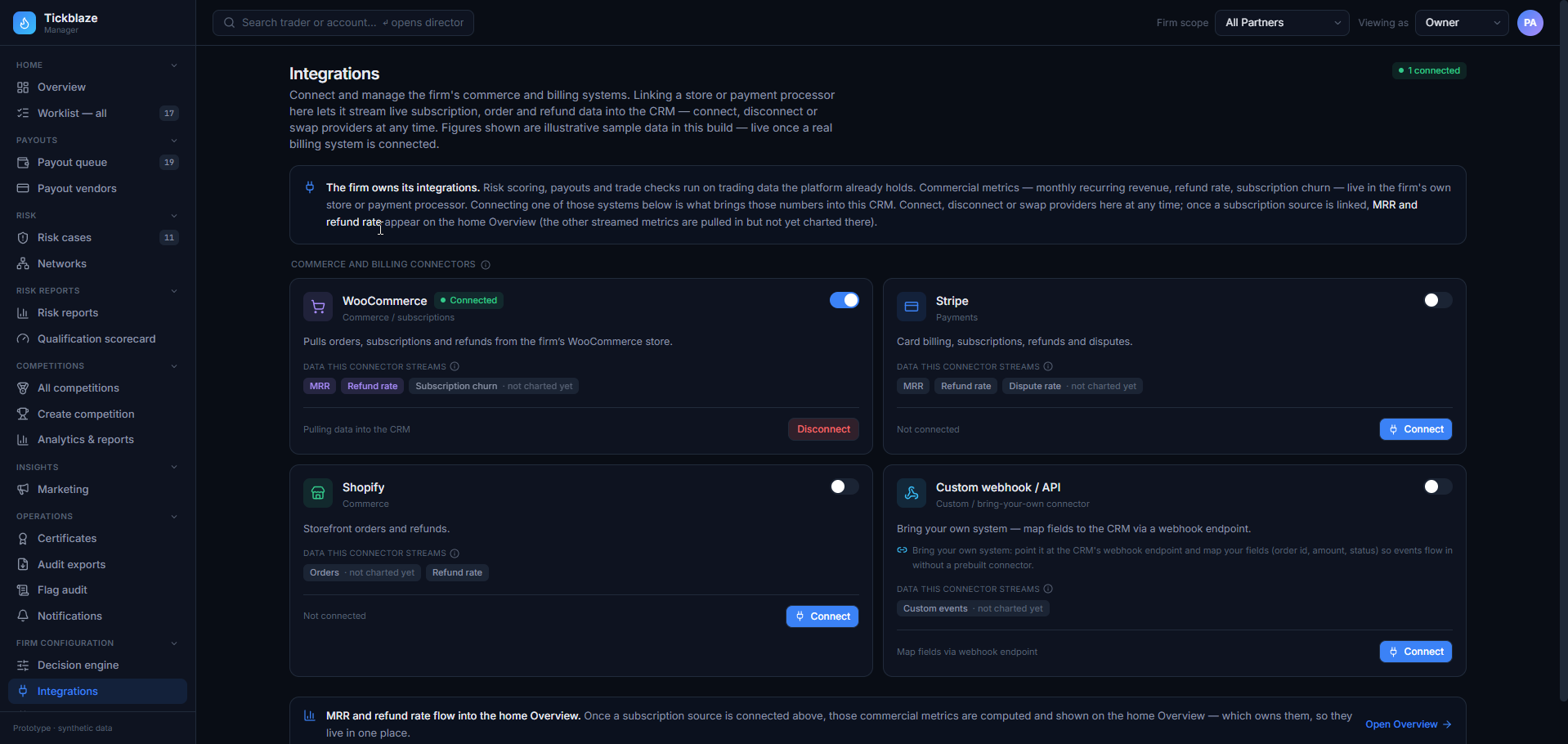
Task: Open Worklist — all in sidebar
Action: 97,114
